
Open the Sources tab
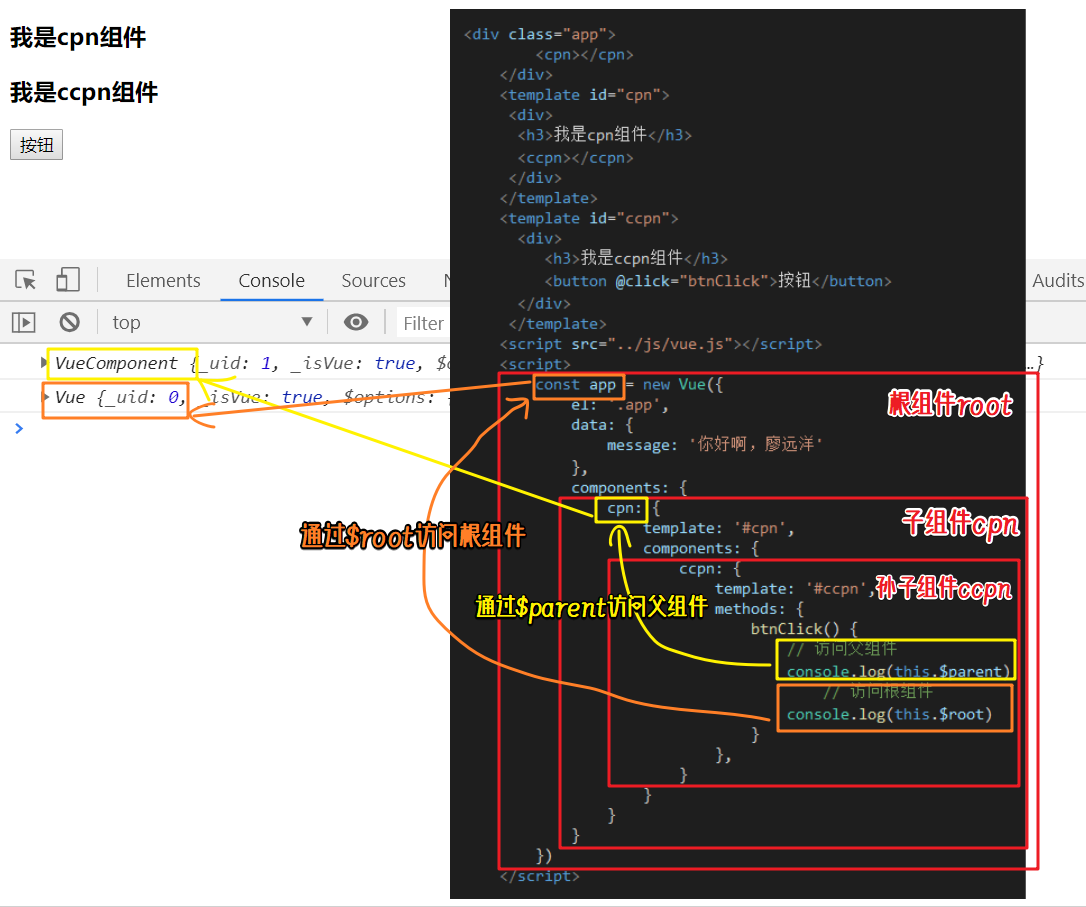[x=373, y=280]
